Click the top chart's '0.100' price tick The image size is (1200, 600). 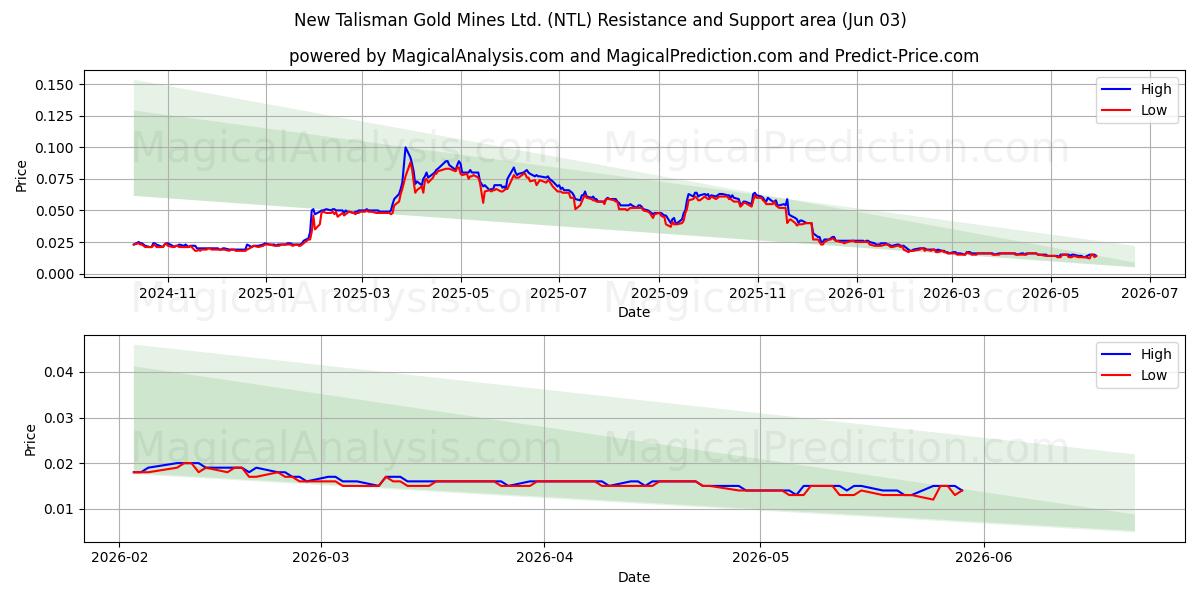pyautogui.click(x=56, y=148)
